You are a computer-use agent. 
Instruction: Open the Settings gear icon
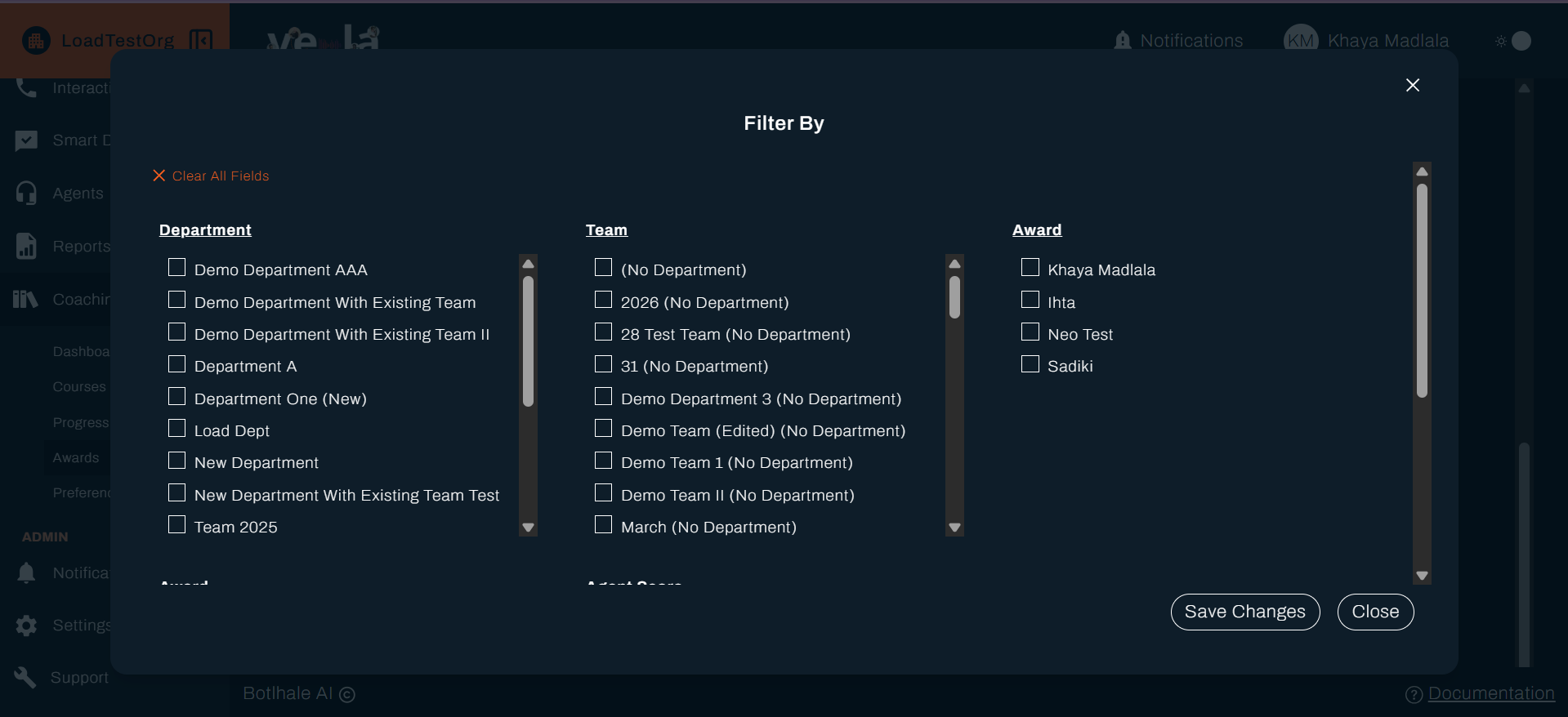[x=26, y=626]
